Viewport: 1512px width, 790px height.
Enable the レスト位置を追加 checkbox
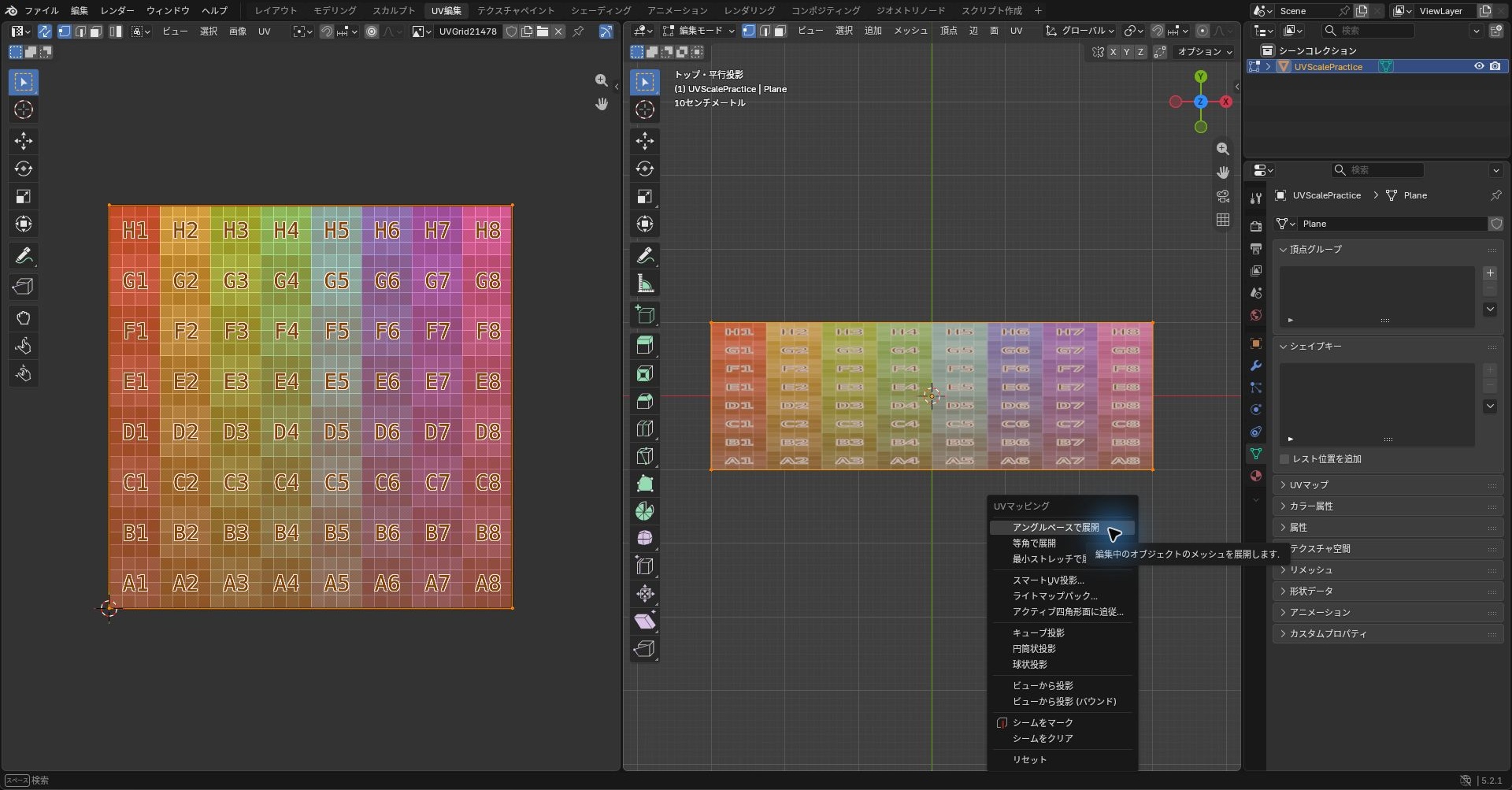click(1284, 459)
